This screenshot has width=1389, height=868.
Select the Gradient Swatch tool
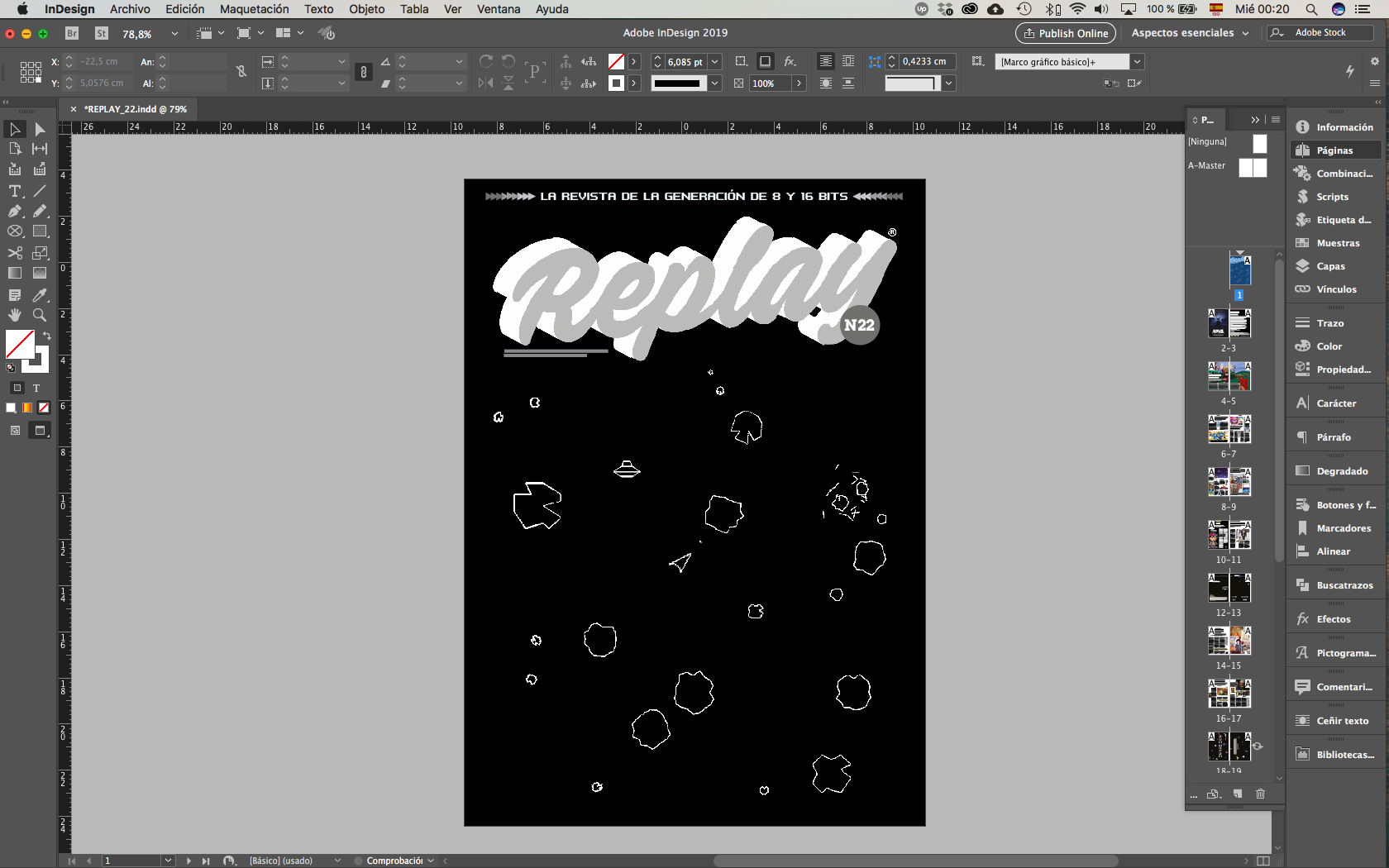click(x=15, y=273)
